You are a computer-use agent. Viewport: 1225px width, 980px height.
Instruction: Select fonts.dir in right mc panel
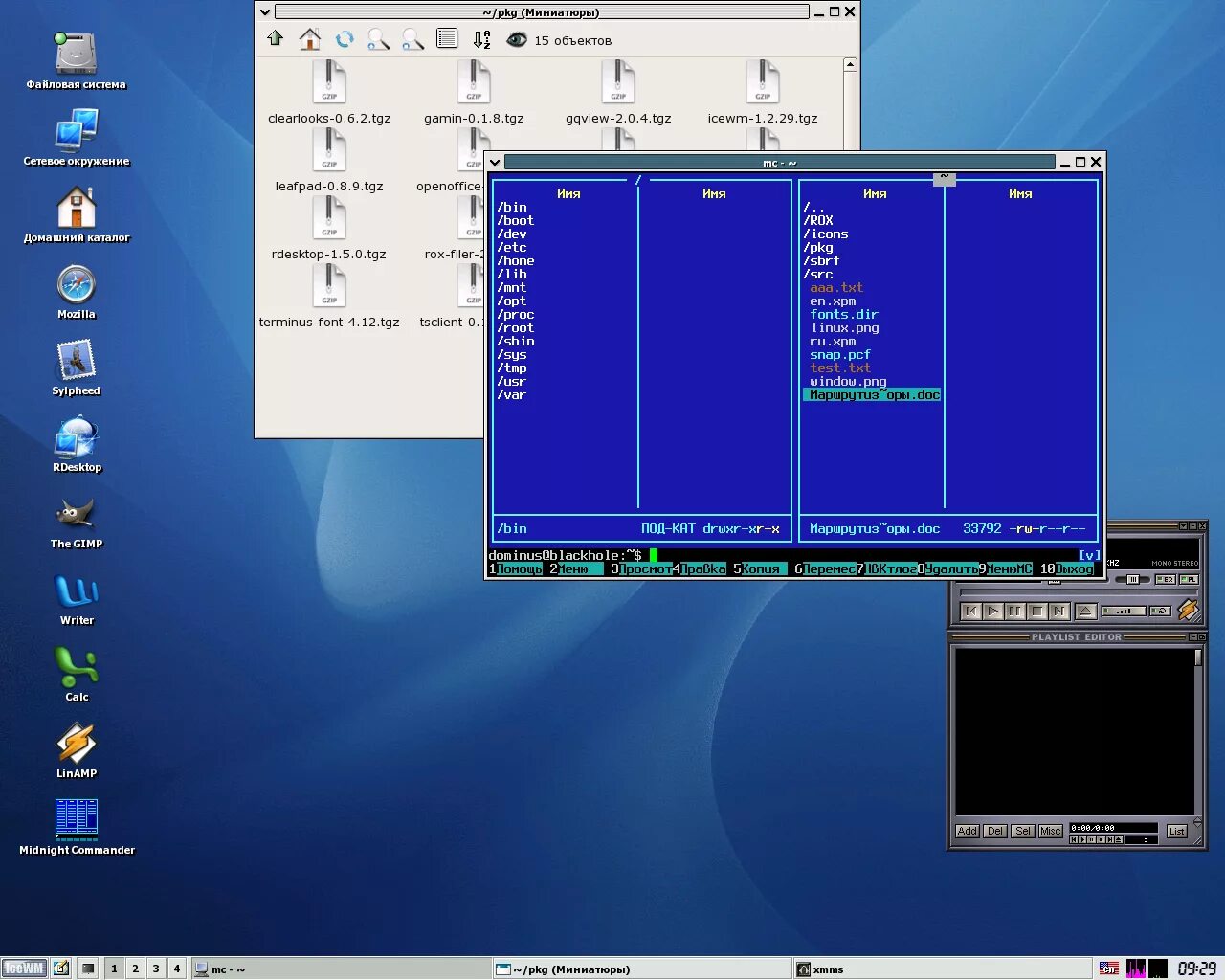844,314
